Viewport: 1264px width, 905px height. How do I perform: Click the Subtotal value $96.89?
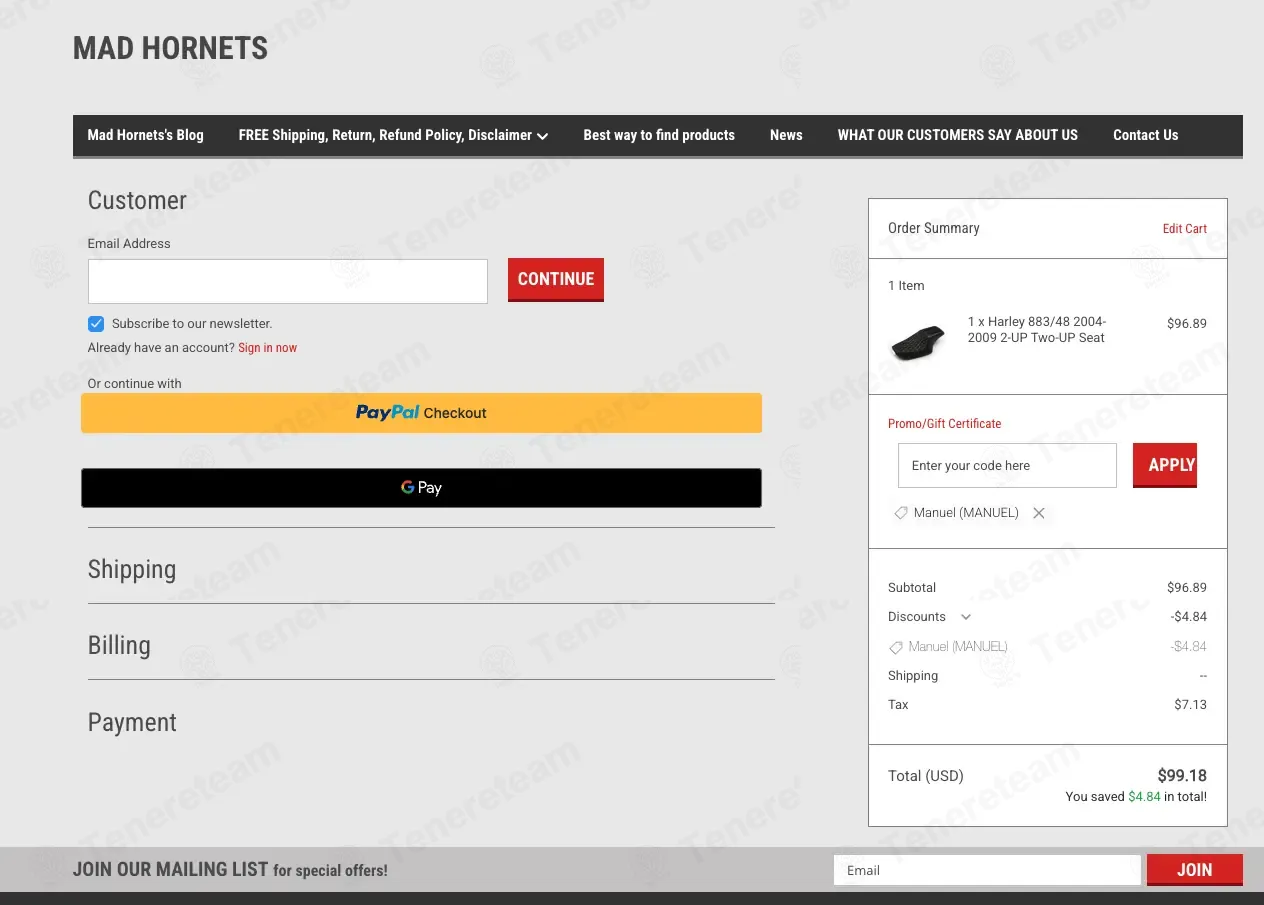click(1187, 588)
